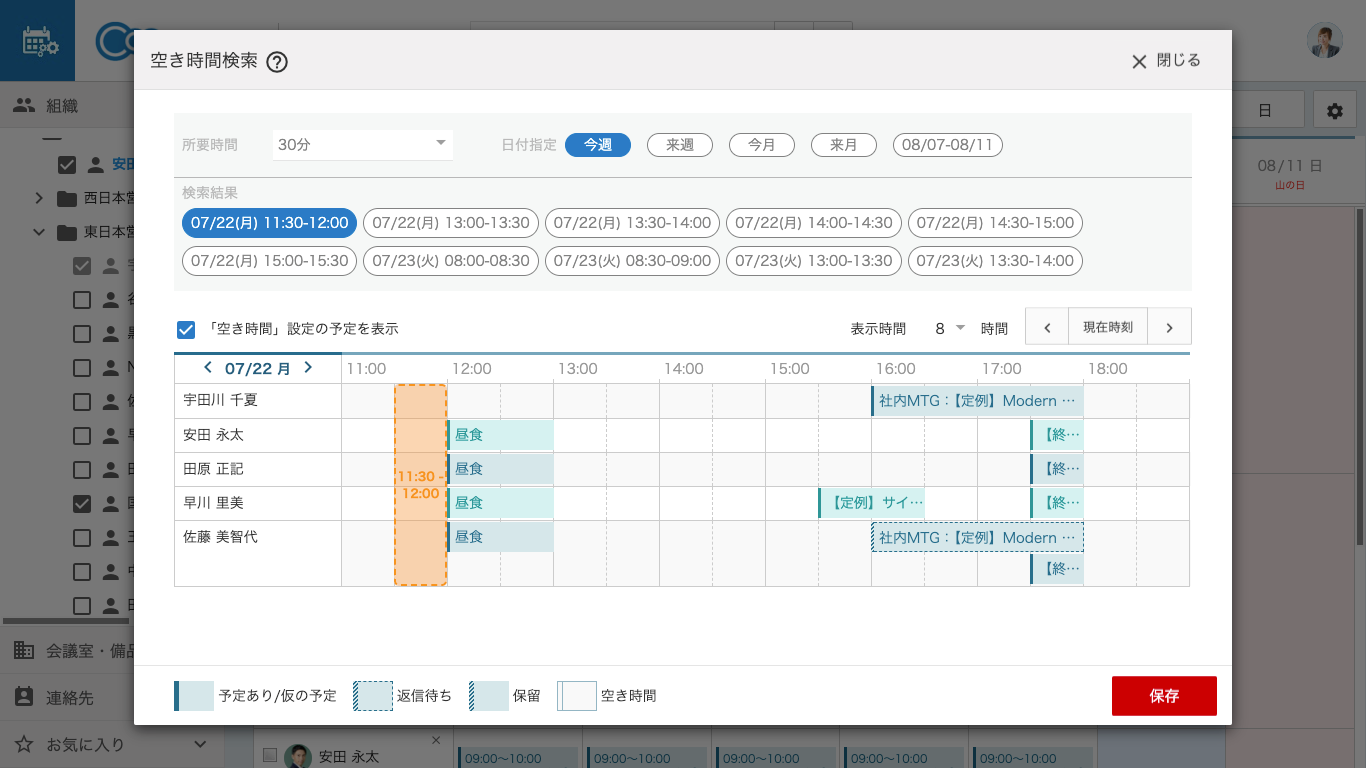Click the 現在時刻 button

[x=1107, y=327]
